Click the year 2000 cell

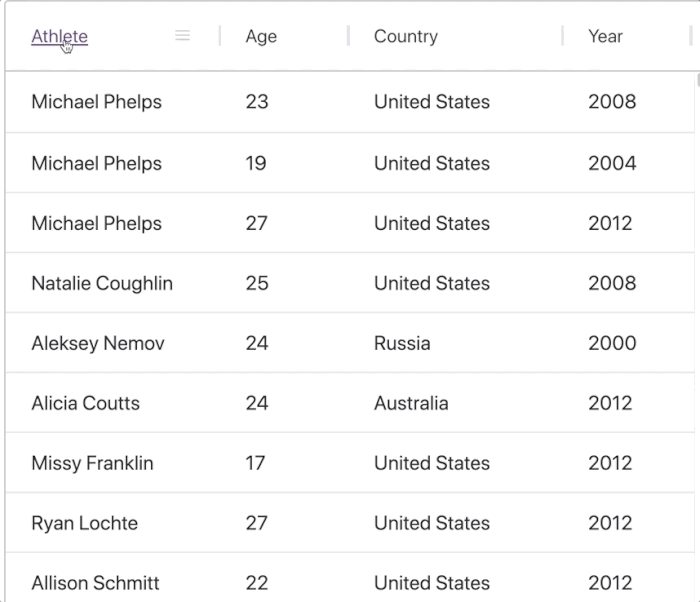click(612, 344)
